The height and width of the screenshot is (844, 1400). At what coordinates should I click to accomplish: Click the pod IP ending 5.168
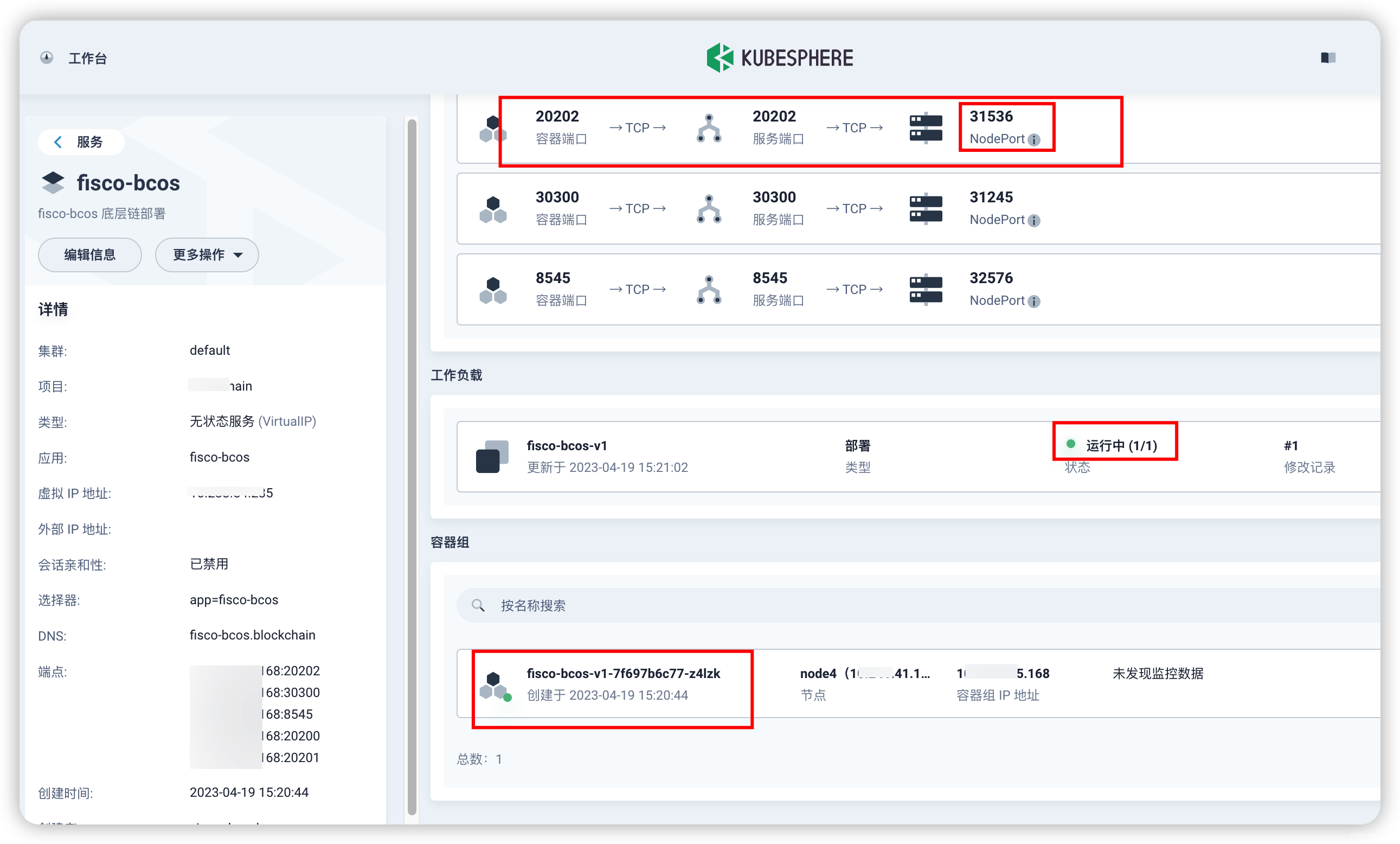point(1003,674)
